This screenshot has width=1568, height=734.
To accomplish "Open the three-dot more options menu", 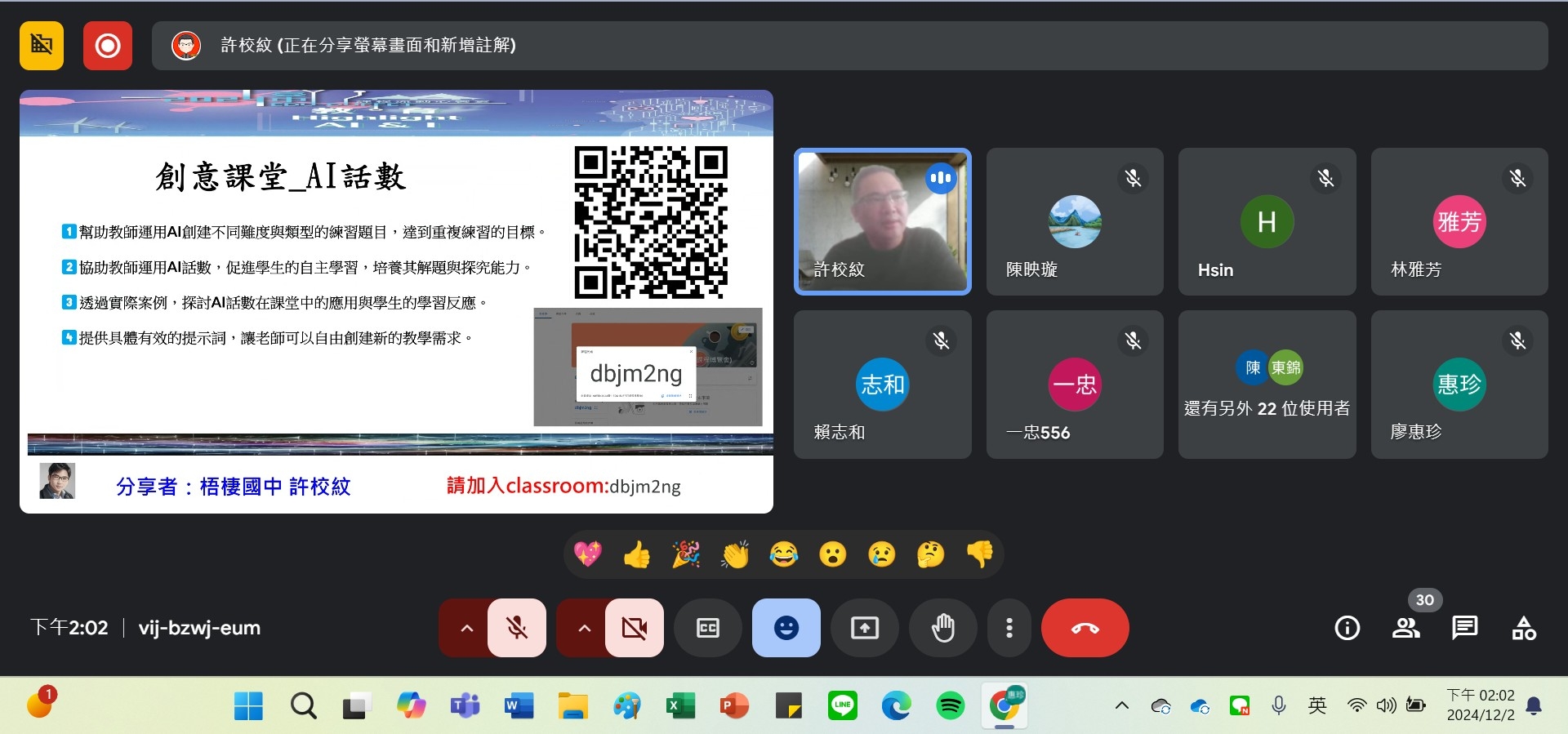I will click(1009, 628).
